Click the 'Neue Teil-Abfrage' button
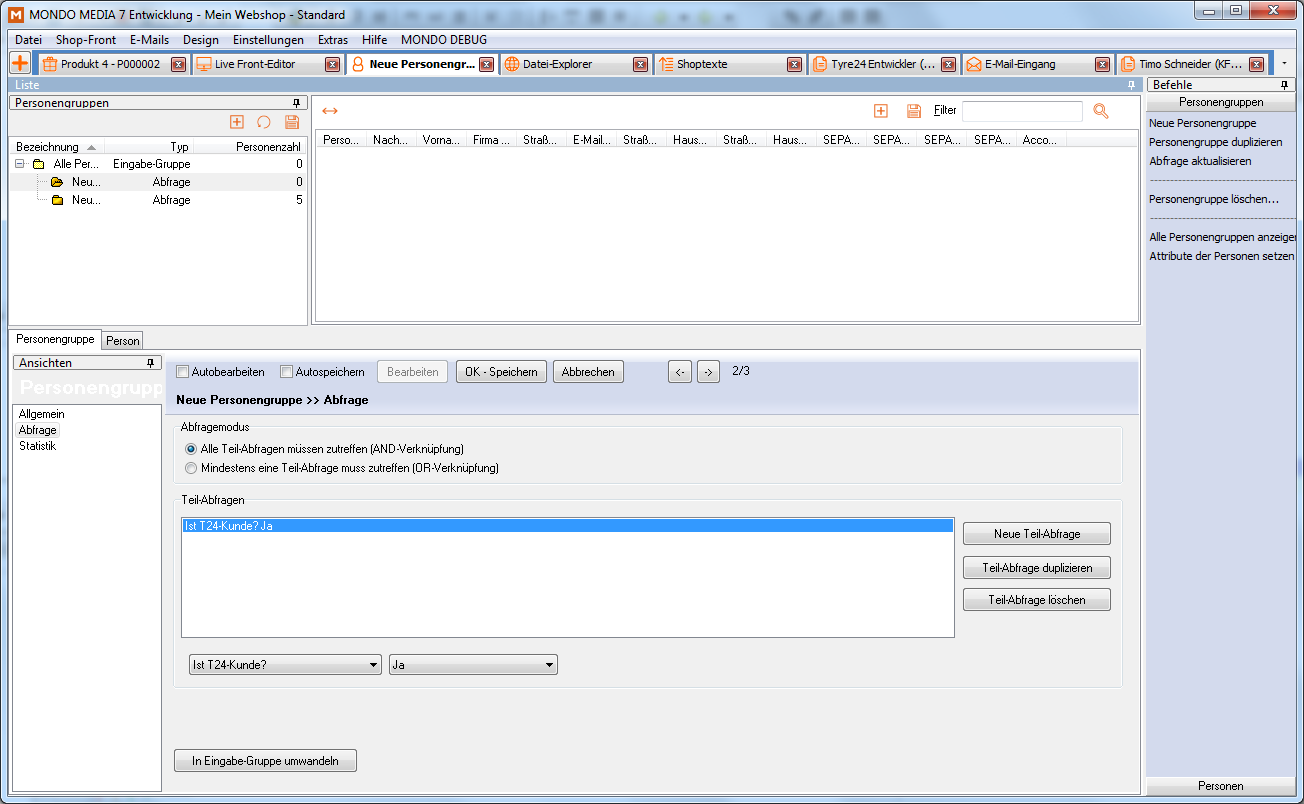This screenshot has width=1304, height=804. (x=1036, y=534)
